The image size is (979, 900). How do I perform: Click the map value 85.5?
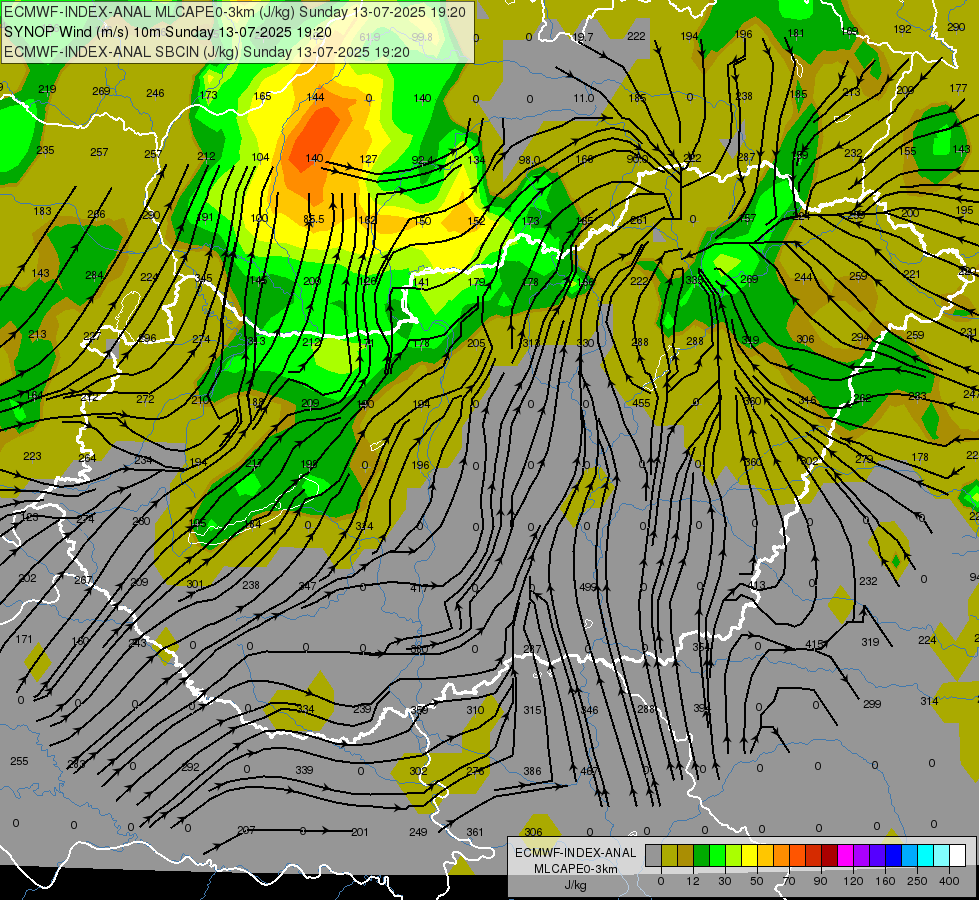313,219
